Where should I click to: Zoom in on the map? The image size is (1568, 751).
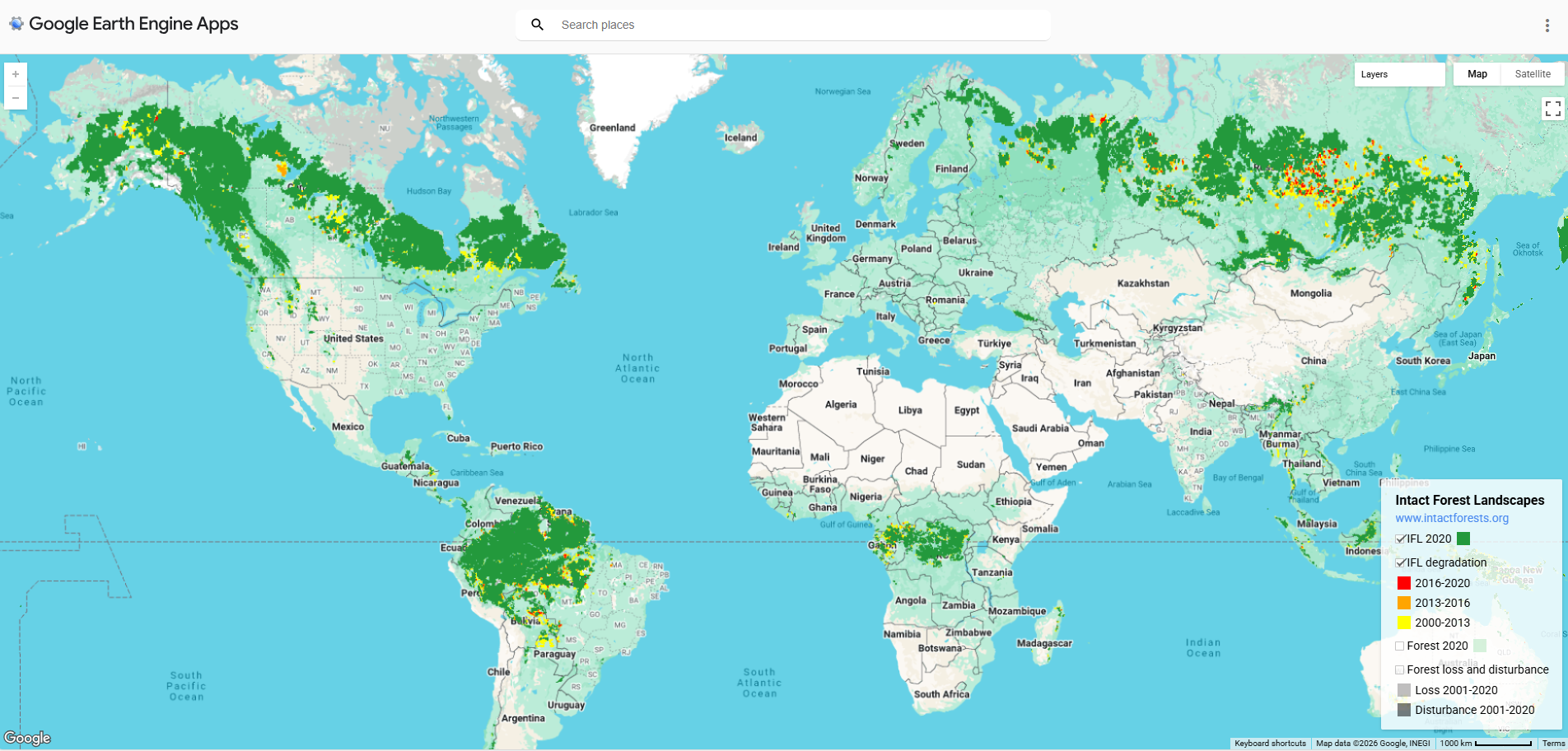pos(16,74)
